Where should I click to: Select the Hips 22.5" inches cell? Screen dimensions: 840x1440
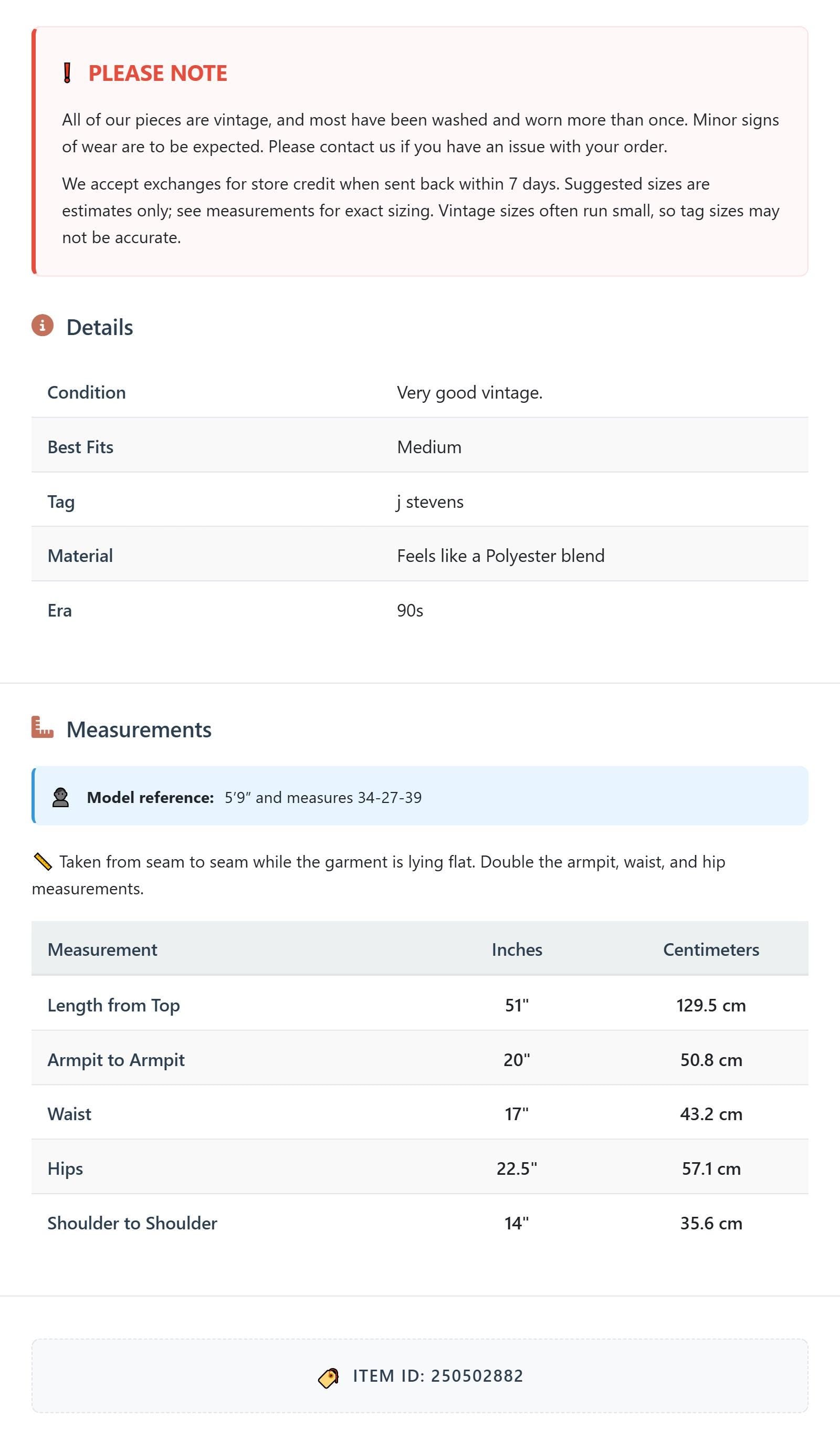pos(517,1168)
